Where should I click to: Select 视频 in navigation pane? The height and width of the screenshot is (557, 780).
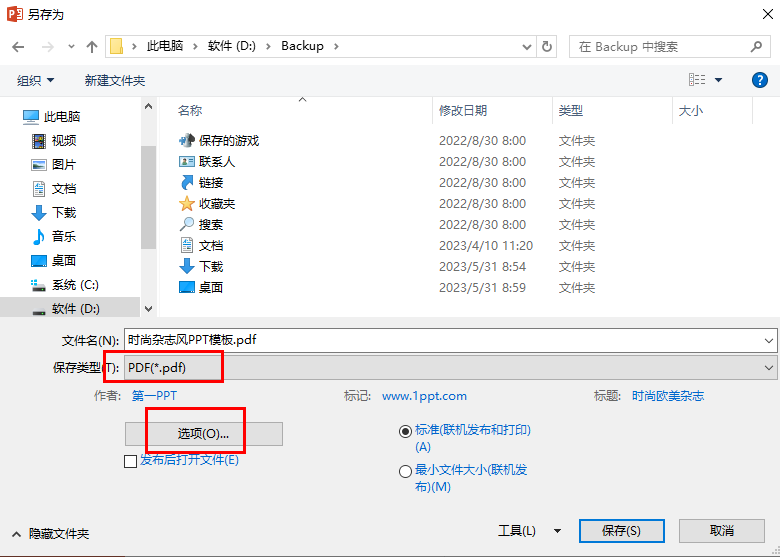tap(54, 141)
